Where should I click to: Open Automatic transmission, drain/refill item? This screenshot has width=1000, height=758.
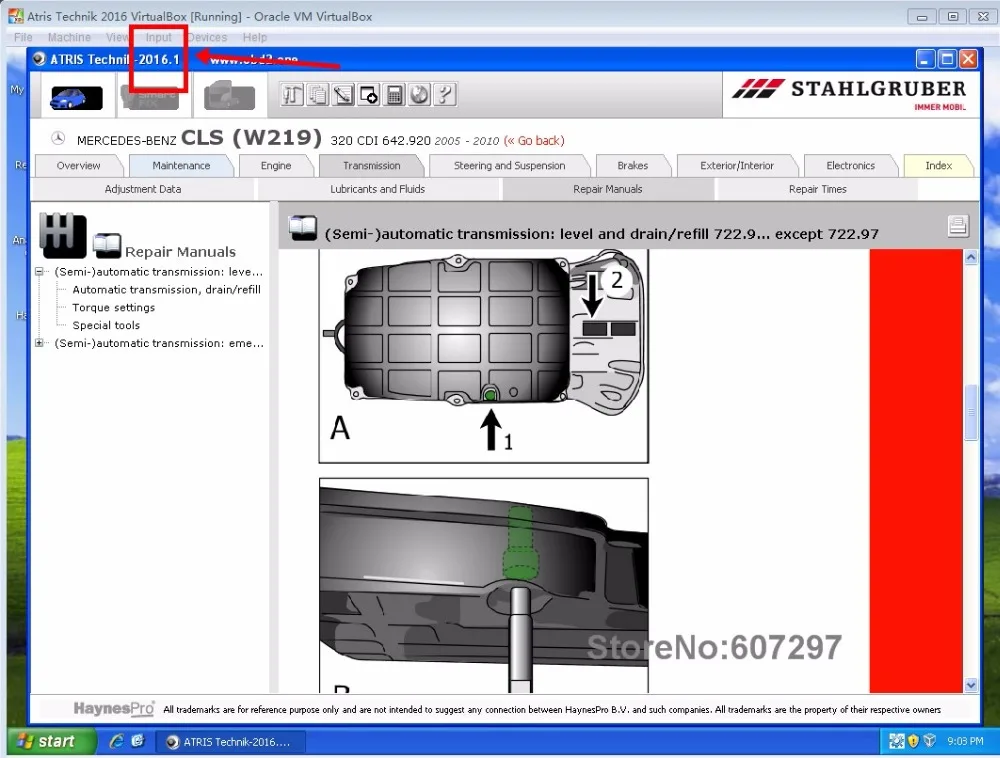pyautogui.click(x=166, y=289)
